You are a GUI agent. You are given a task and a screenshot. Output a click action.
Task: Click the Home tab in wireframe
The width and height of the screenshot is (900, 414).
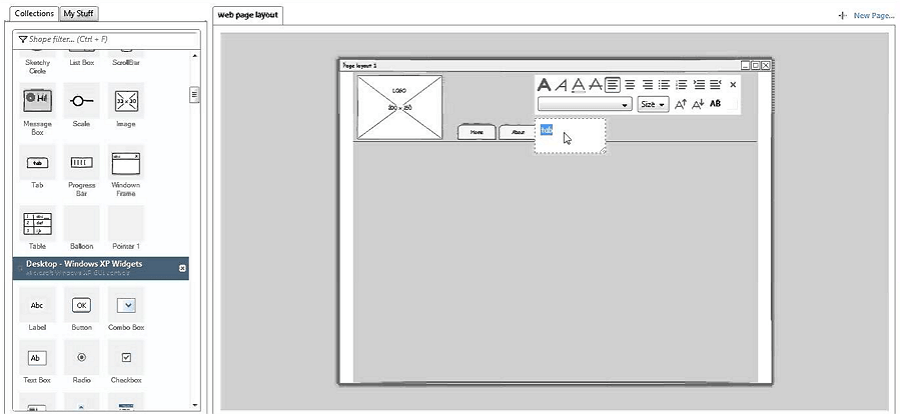click(x=477, y=131)
